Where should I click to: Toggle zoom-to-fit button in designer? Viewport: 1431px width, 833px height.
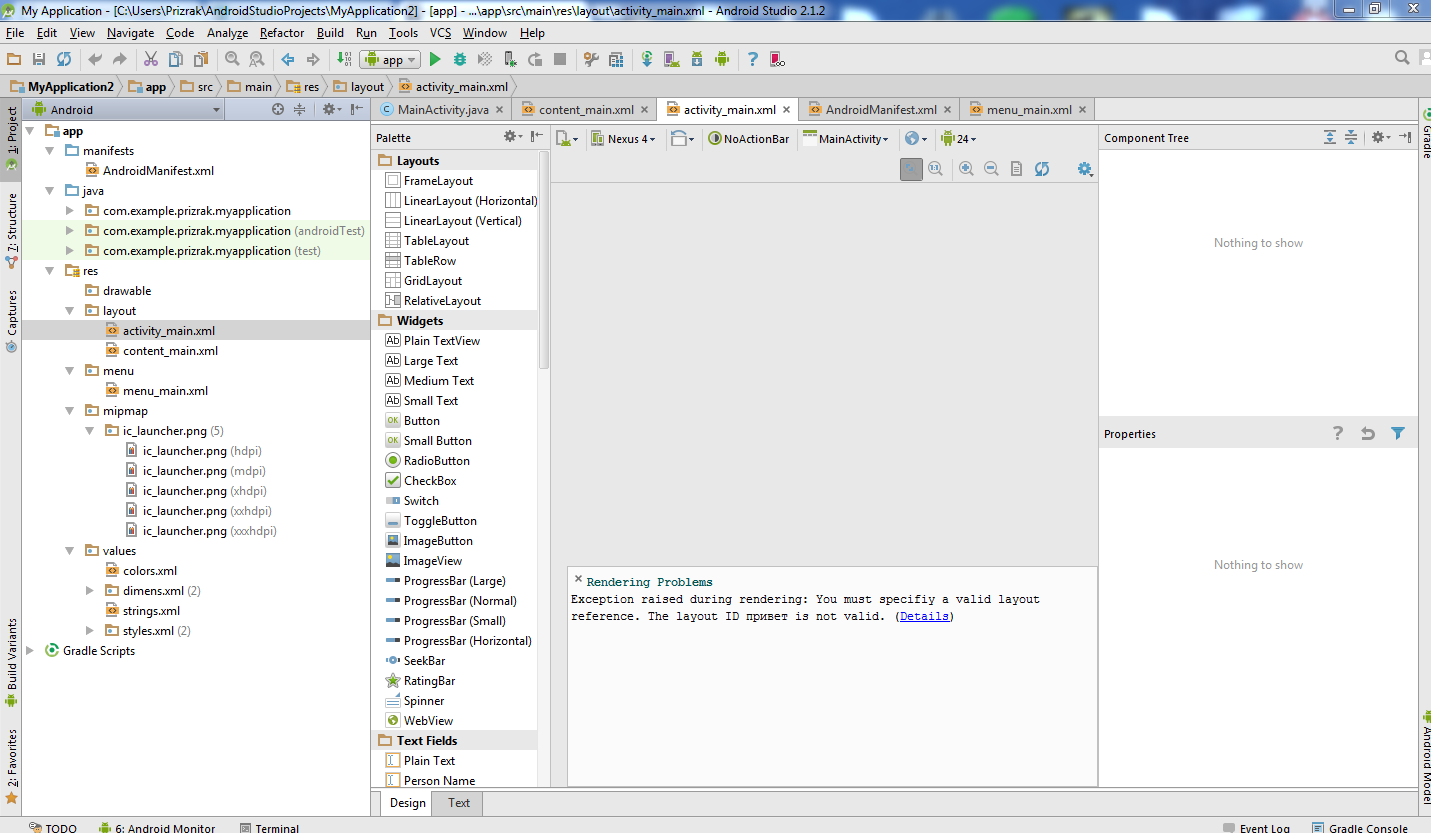pyautogui.click(x=911, y=169)
